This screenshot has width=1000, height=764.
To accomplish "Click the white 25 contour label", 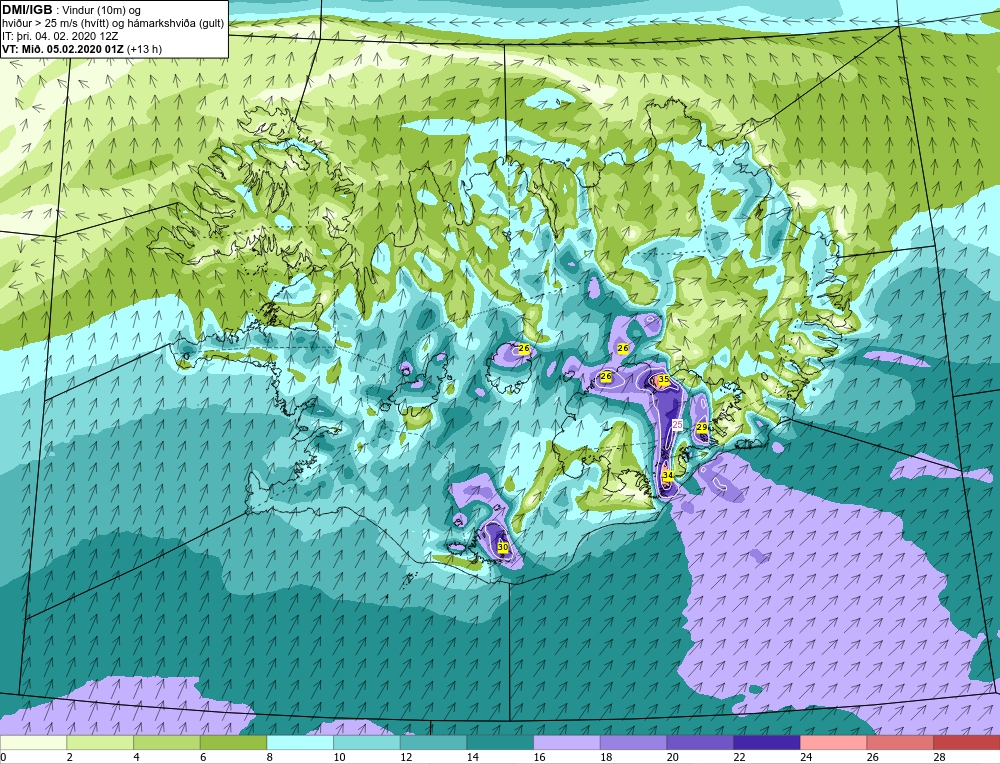I will tap(678, 424).
